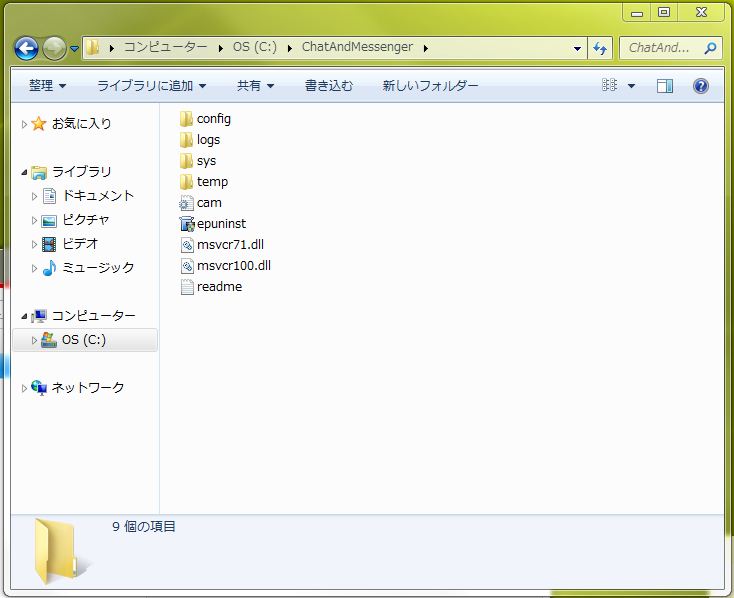Open the 整理 organize dropdown menu
The image size is (734, 598).
tap(47, 86)
